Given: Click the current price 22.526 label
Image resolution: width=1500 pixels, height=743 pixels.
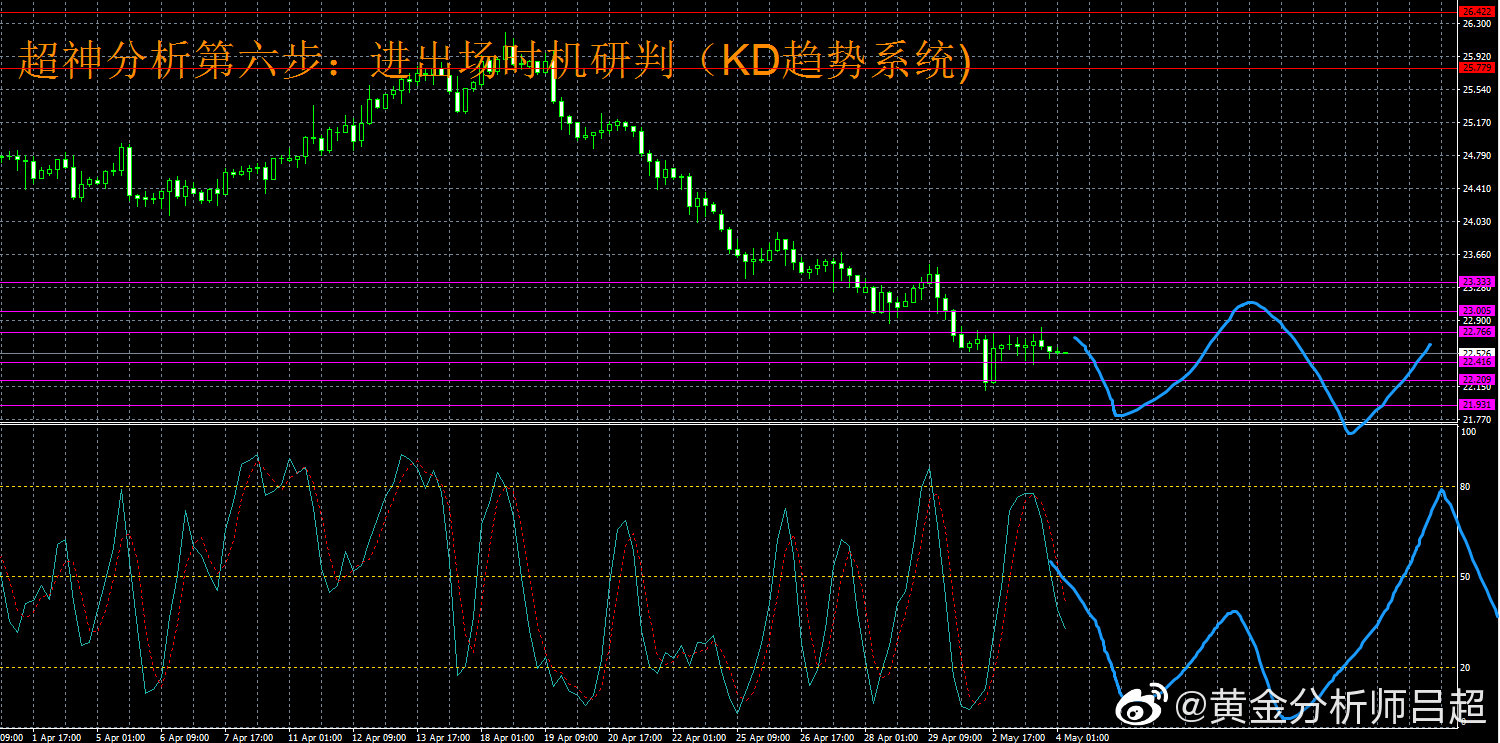Looking at the screenshot, I should click(1477, 353).
